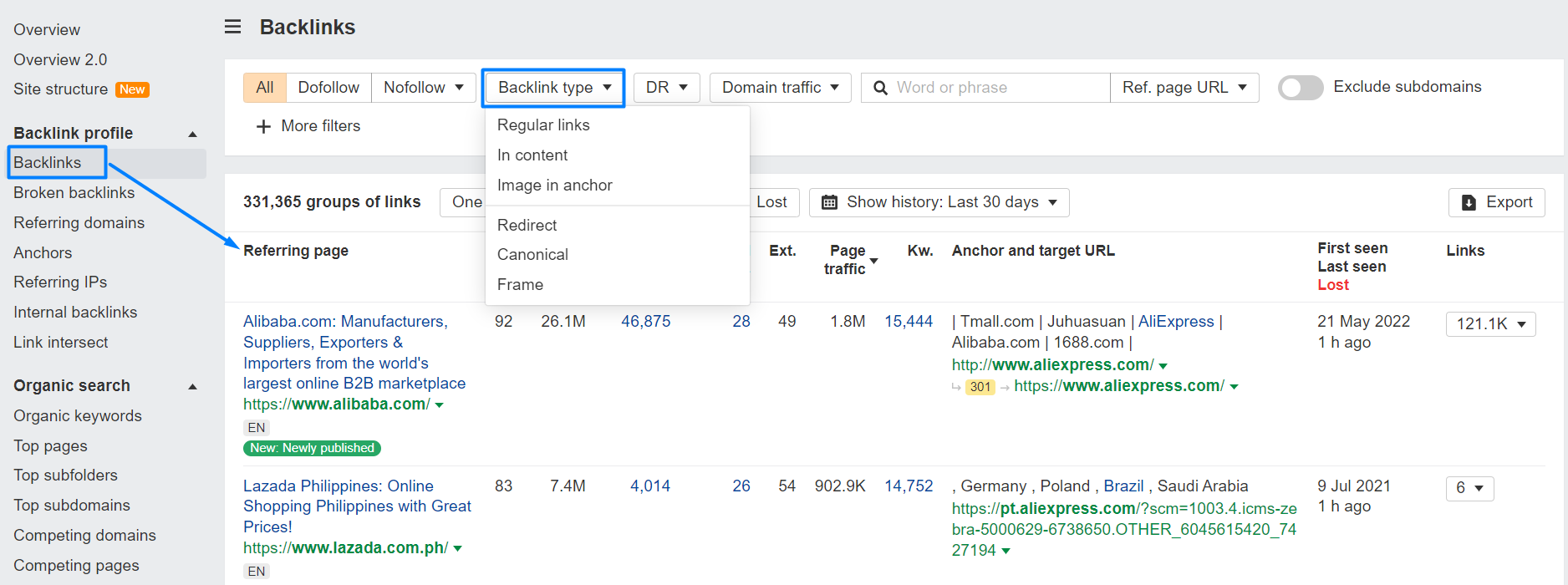The image size is (1568, 585).
Task: Open Internal backlinks report
Action: 75,313
